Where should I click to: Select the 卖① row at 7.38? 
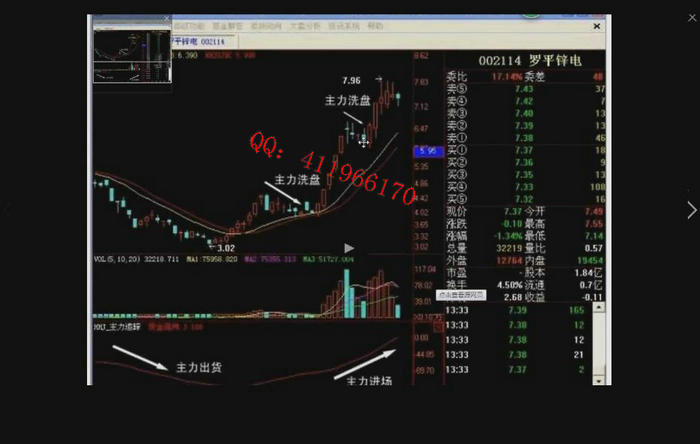[525, 138]
